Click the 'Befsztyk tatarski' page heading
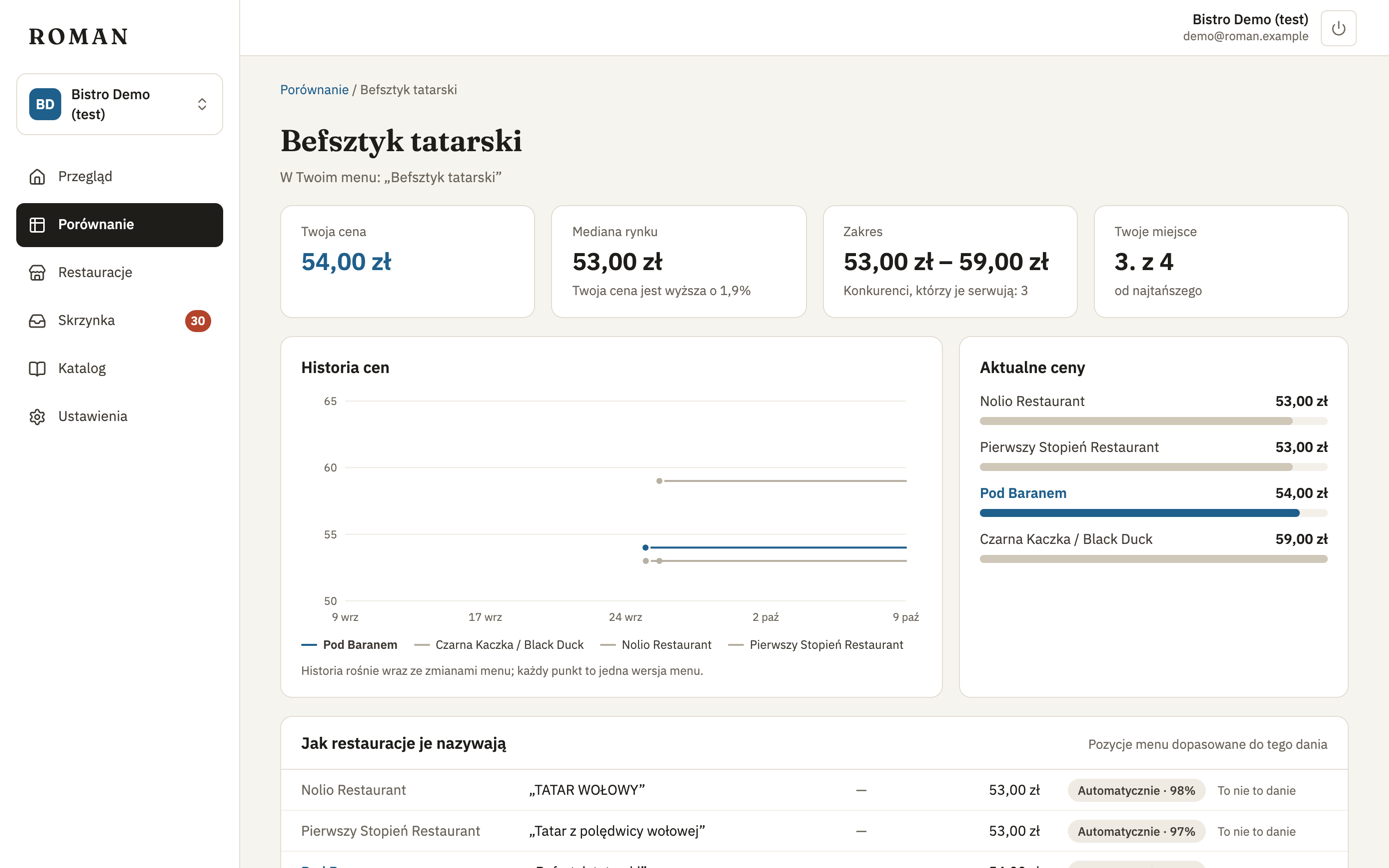 click(401, 141)
